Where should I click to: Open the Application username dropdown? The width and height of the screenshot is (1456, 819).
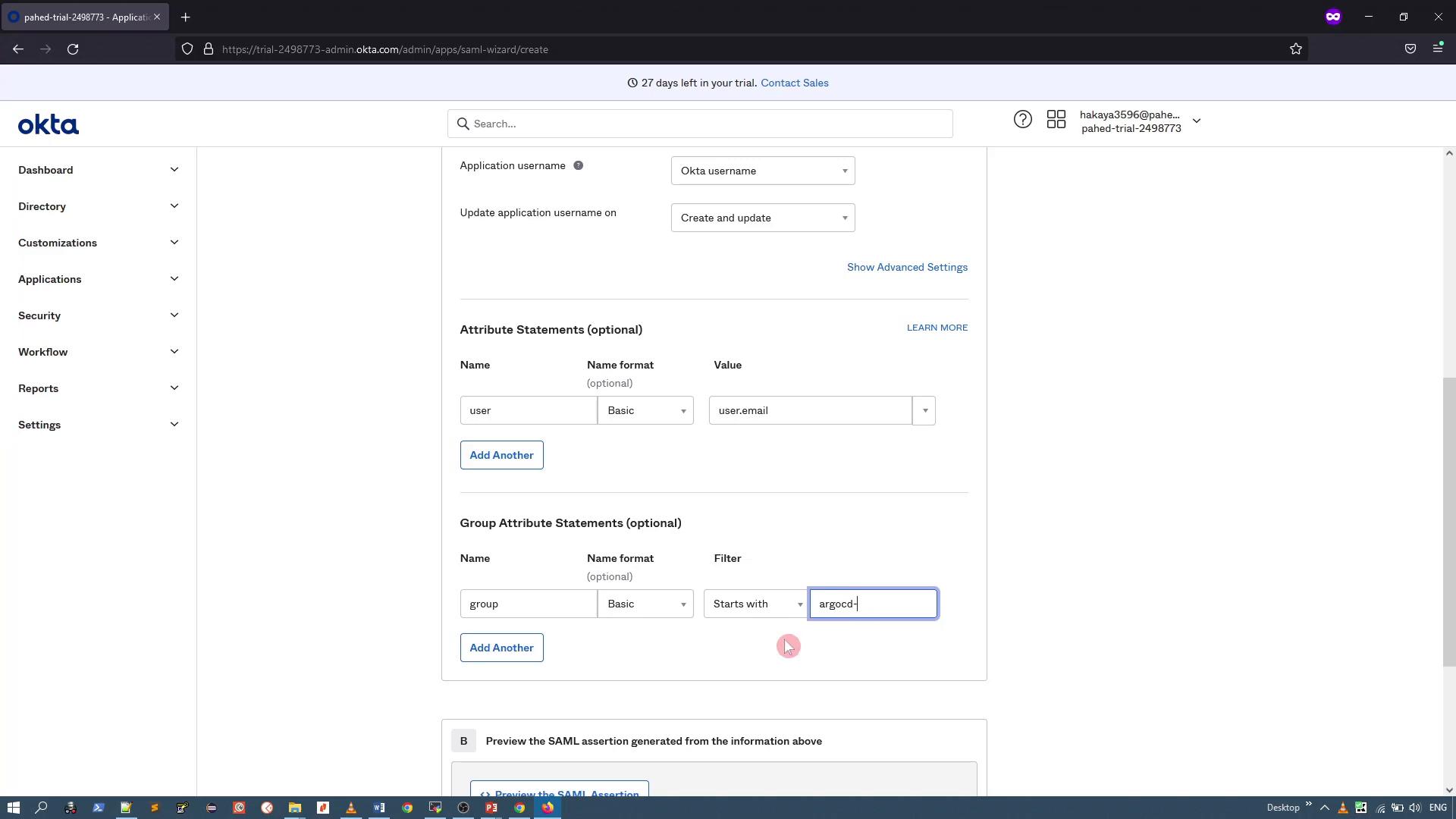click(x=763, y=171)
